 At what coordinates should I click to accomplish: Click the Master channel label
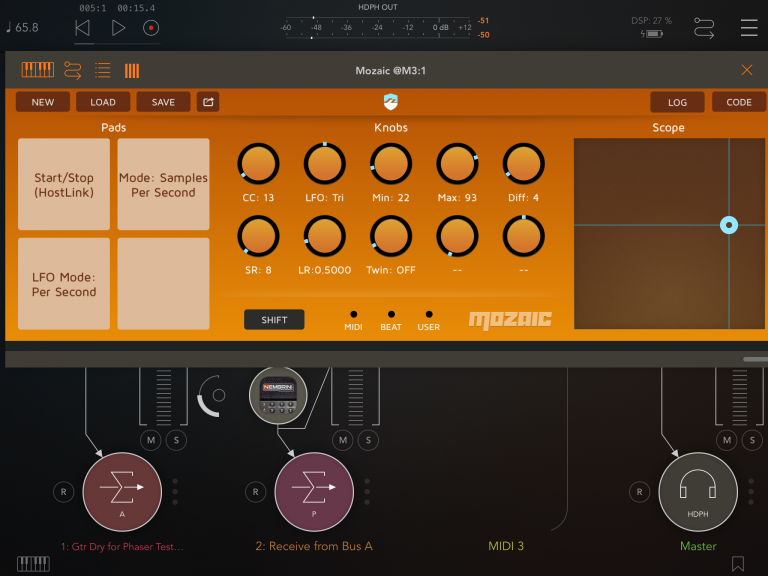pos(698,546)
